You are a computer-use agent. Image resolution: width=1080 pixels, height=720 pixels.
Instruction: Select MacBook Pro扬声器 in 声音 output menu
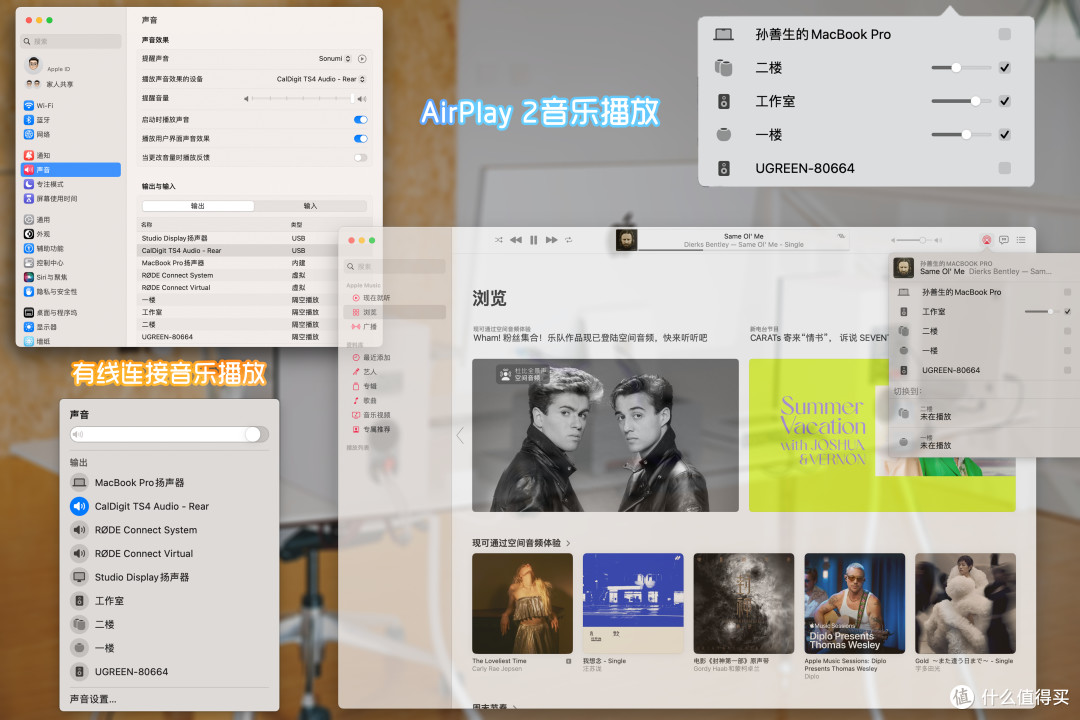click(x=169, y=483)
